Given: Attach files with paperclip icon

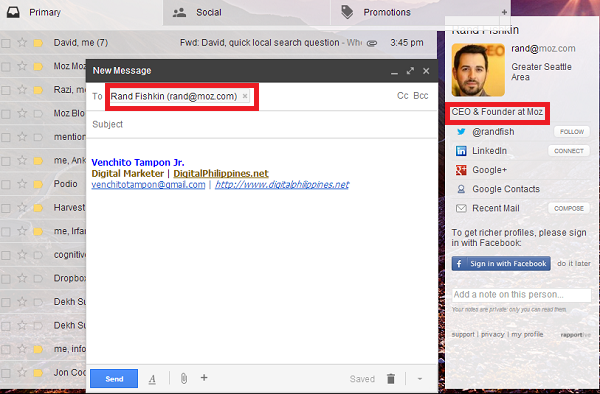Looking at the screenshot, I should click(184, 378).
